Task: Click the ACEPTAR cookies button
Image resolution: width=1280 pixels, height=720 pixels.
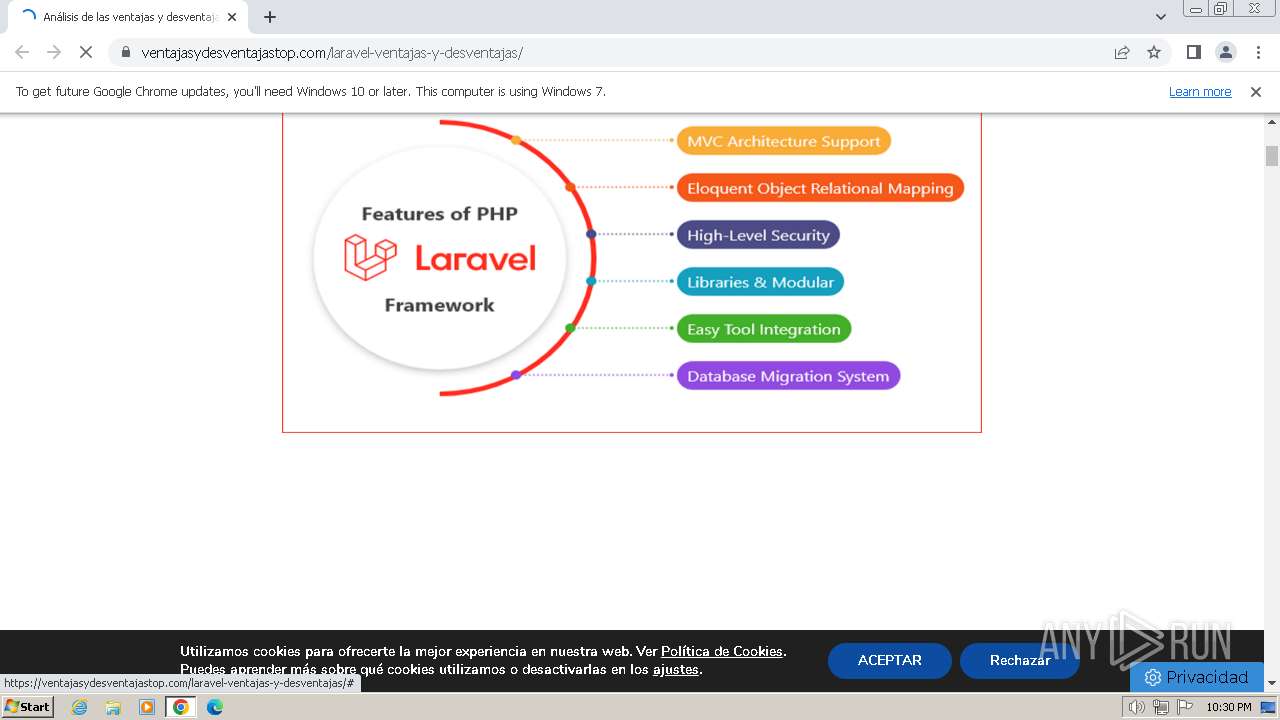Action: click(x=890, y=661)
